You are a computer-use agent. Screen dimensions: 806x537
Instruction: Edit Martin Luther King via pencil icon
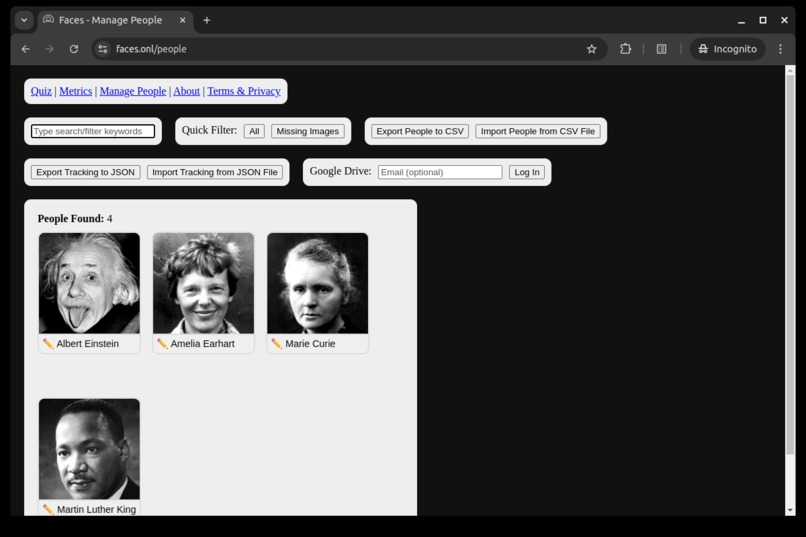[x=48, y=509]
